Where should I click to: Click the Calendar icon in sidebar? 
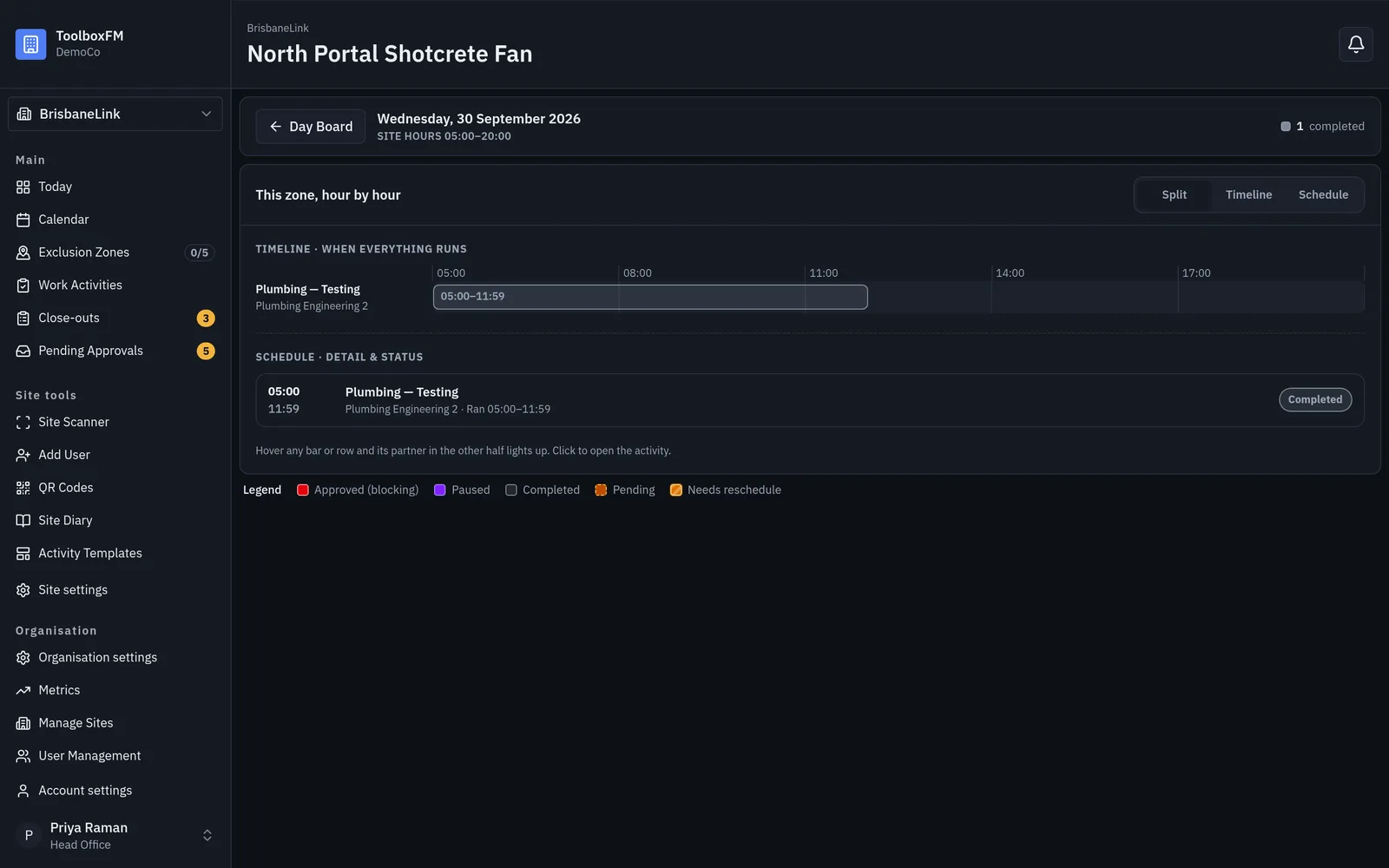click(23, 220)
